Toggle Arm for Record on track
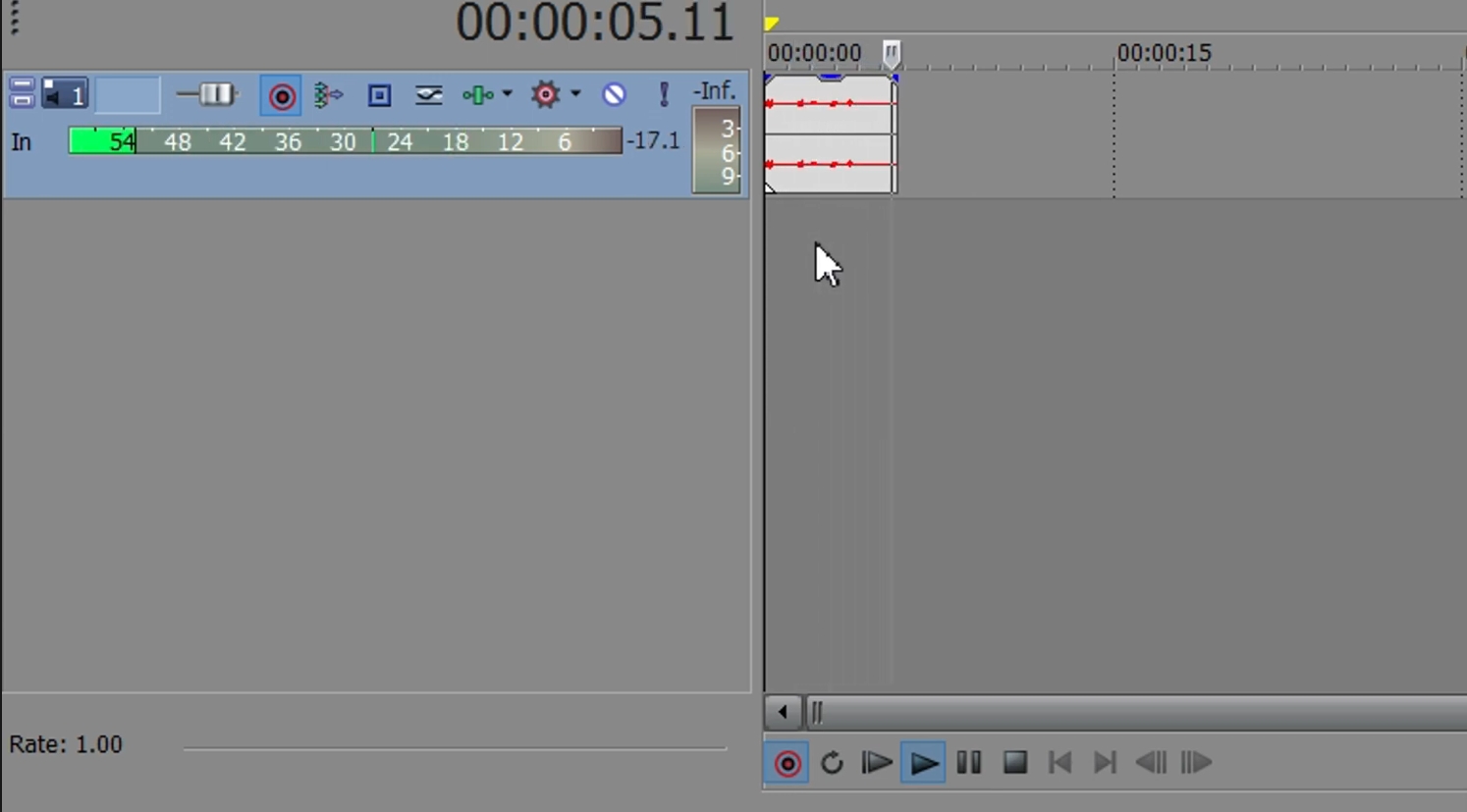The height and width of the screenshot is (812, 1467). 282,95
